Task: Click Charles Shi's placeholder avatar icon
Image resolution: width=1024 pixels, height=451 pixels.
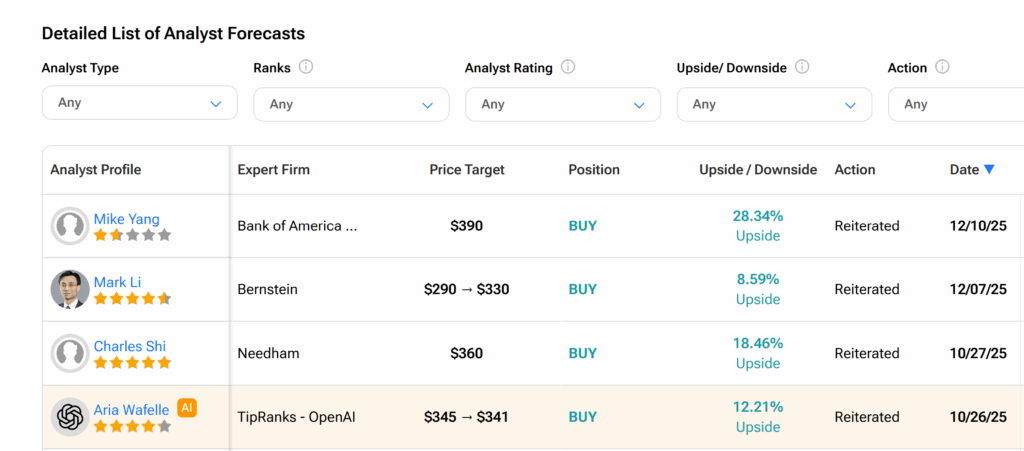Action: (70, 353)
